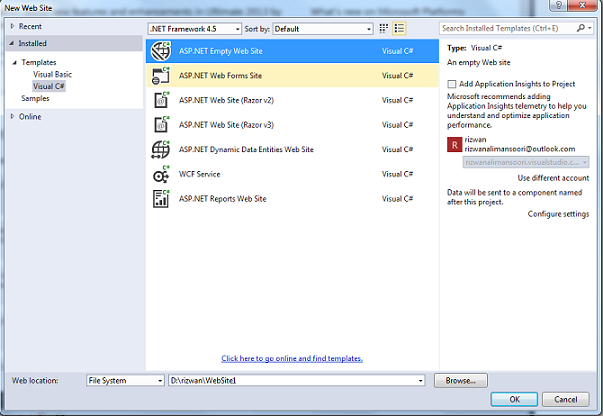
Task: Select the ASP.NET Empty Web Site template icon
Action: [161, 51]
